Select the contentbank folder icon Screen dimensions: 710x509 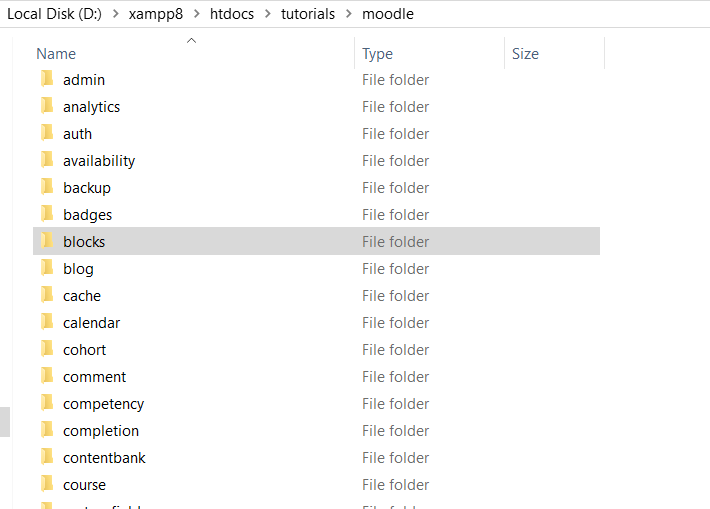pos(47,457)
